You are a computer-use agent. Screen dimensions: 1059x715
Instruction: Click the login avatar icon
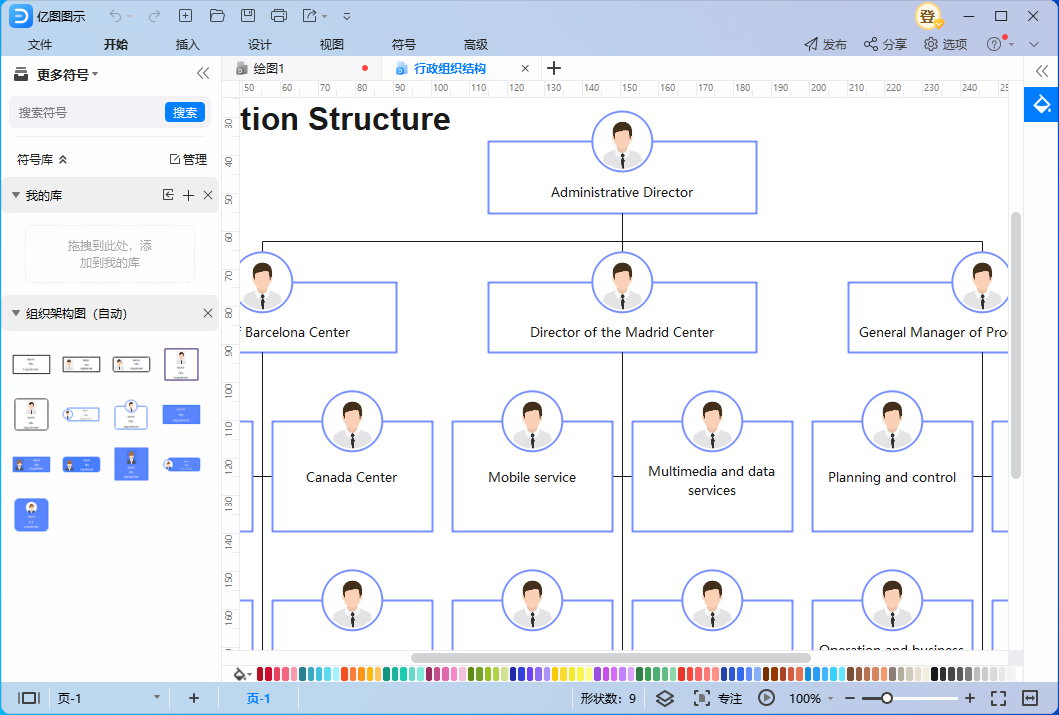click(928, 16)
